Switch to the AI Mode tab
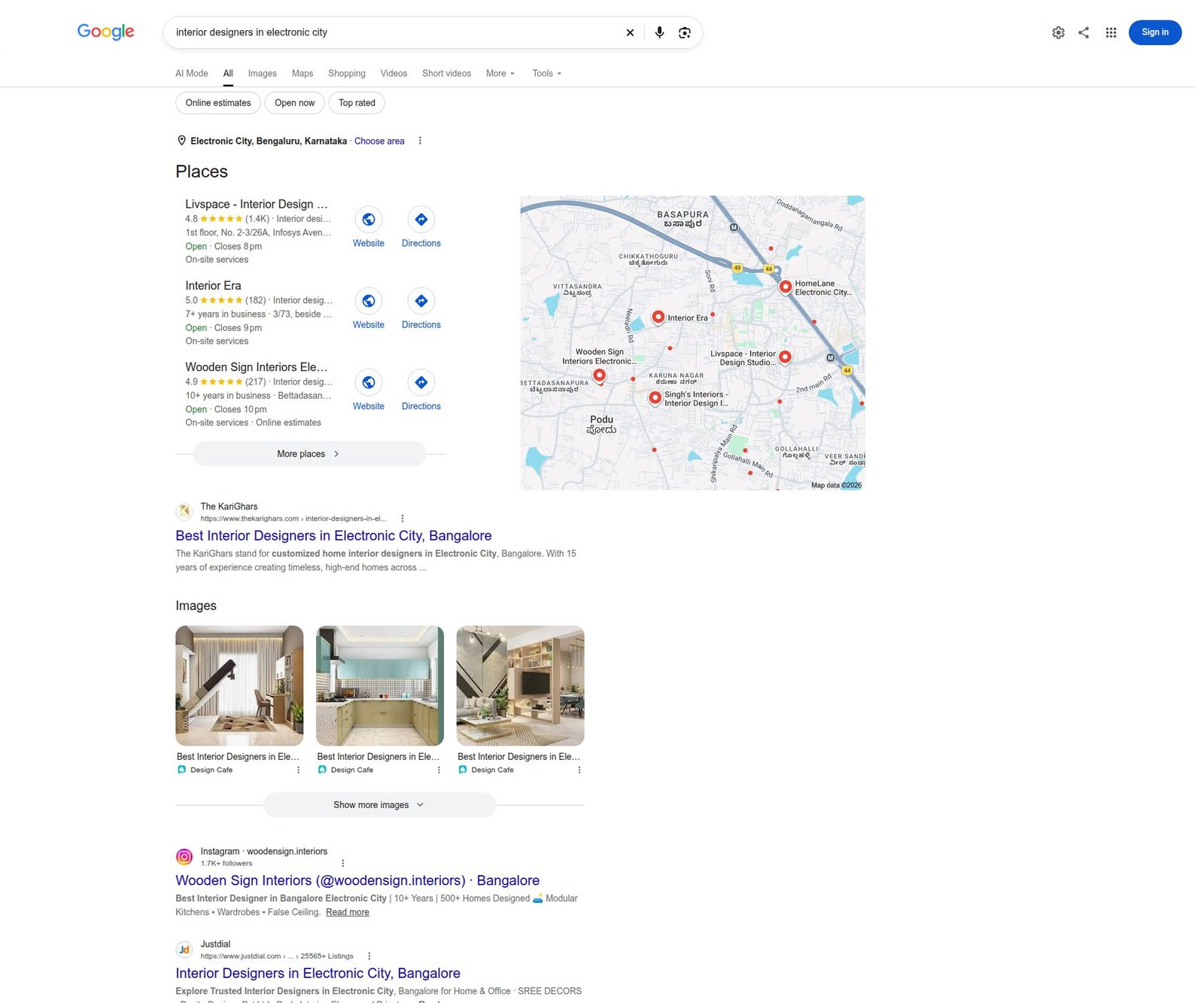1204x1003 pixels. click(x=192, y=74)
